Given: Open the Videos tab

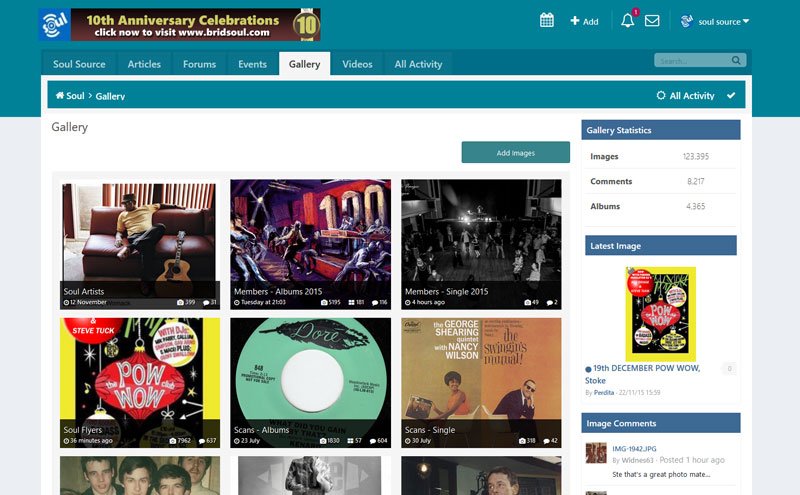Looking at the screenshot, I should [357, 64].
